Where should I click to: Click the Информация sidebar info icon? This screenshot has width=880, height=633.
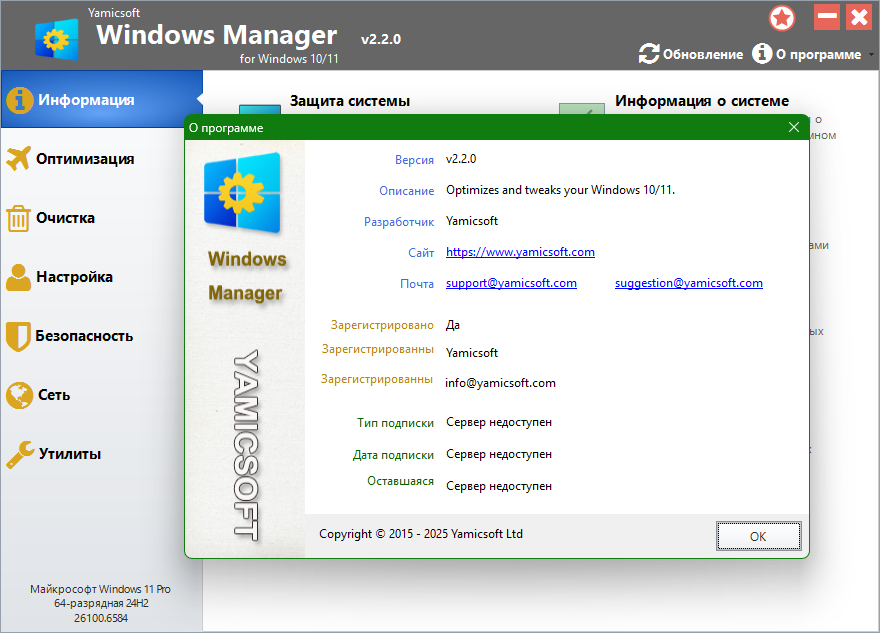click(19, 100)
